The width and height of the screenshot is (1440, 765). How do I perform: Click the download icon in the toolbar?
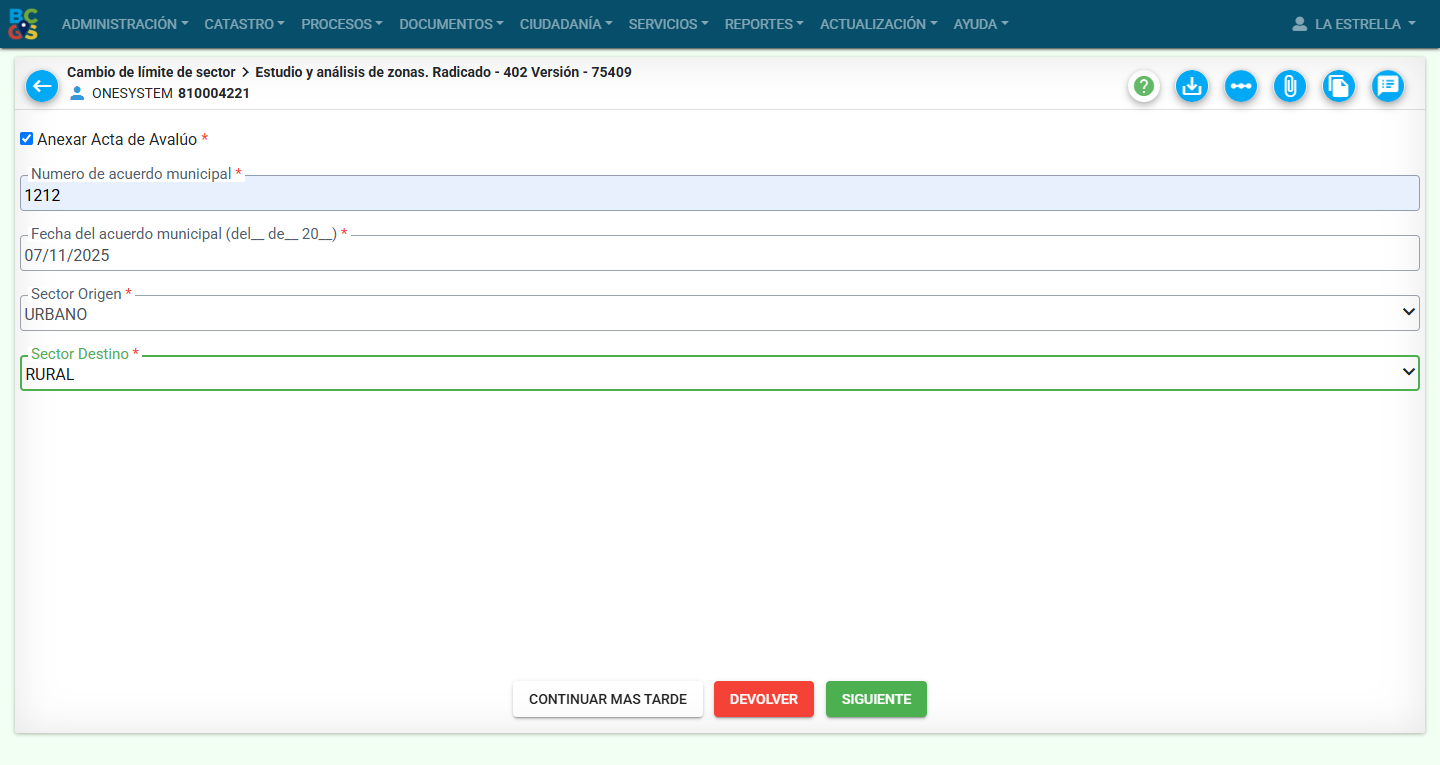(1191, 87)
